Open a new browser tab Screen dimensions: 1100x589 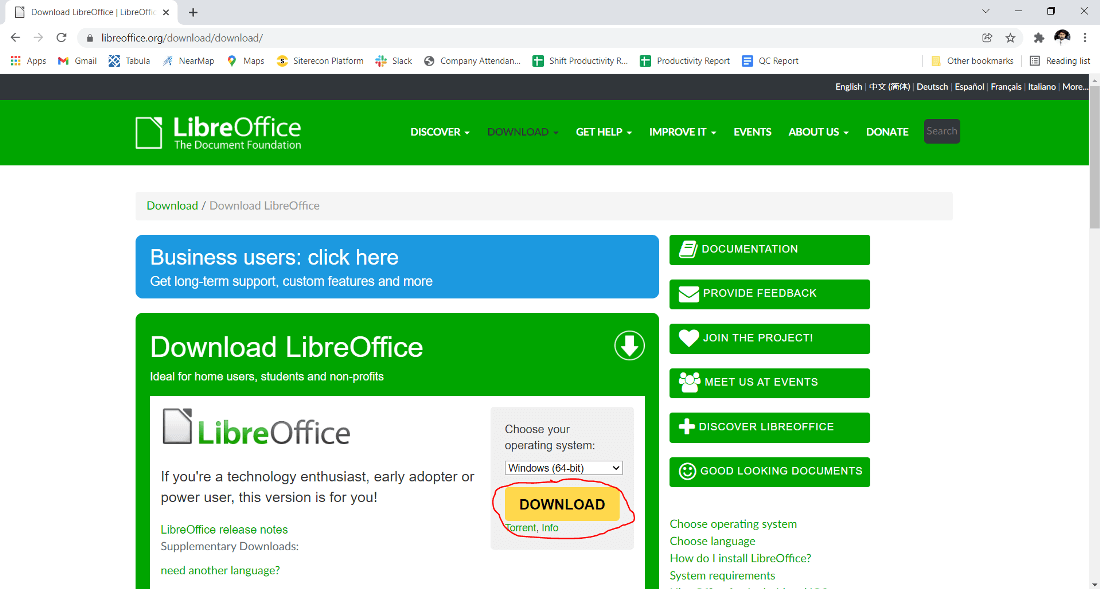pyautogui.click(x=193, y=12)
